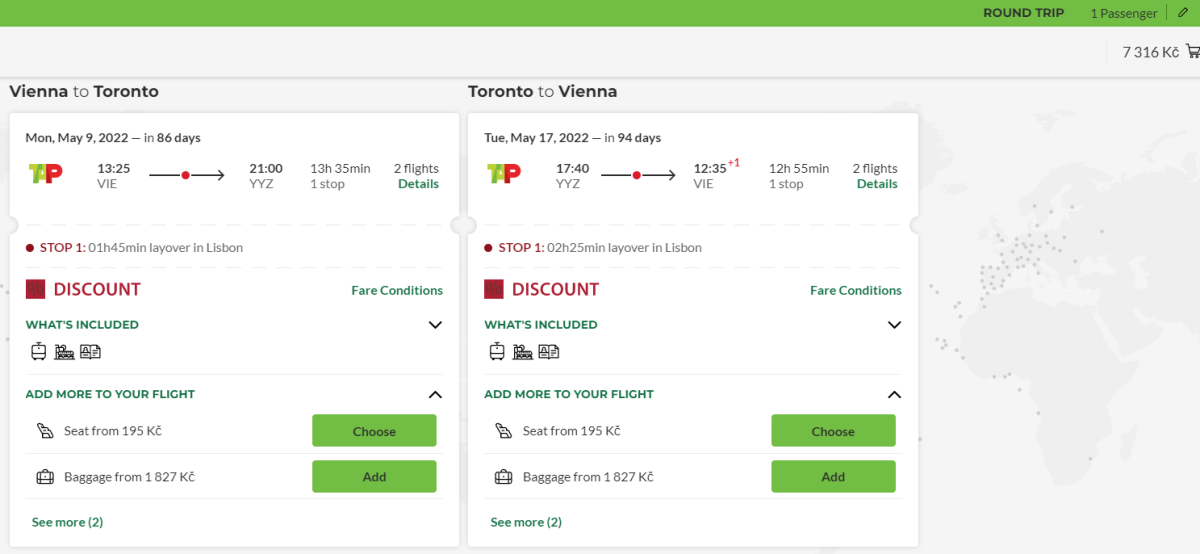The width and height of the screenshot is (1200, 554).
Task: Click See more (2) on the return card
Action: (526, 522)
